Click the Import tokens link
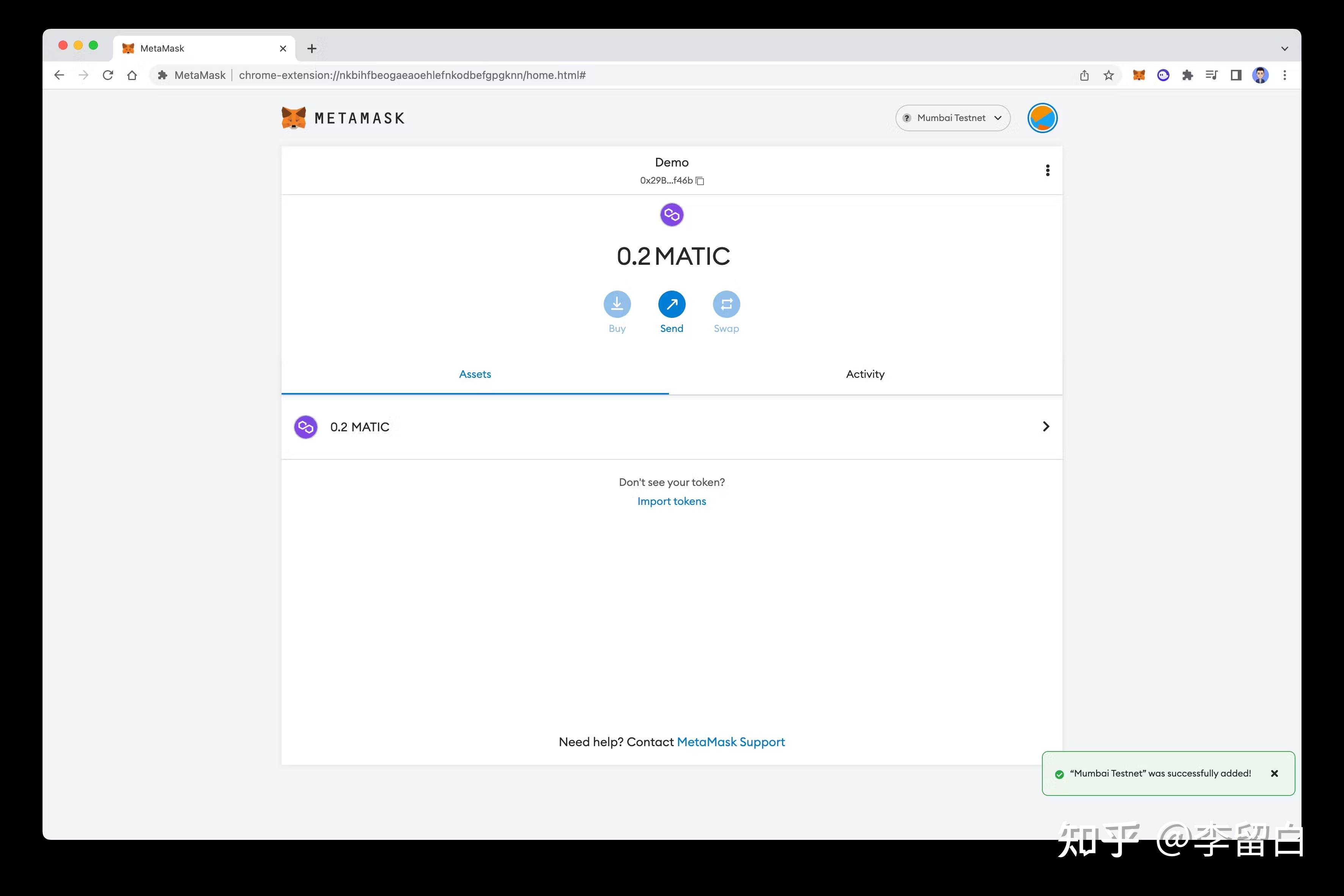 coord(671,501)
